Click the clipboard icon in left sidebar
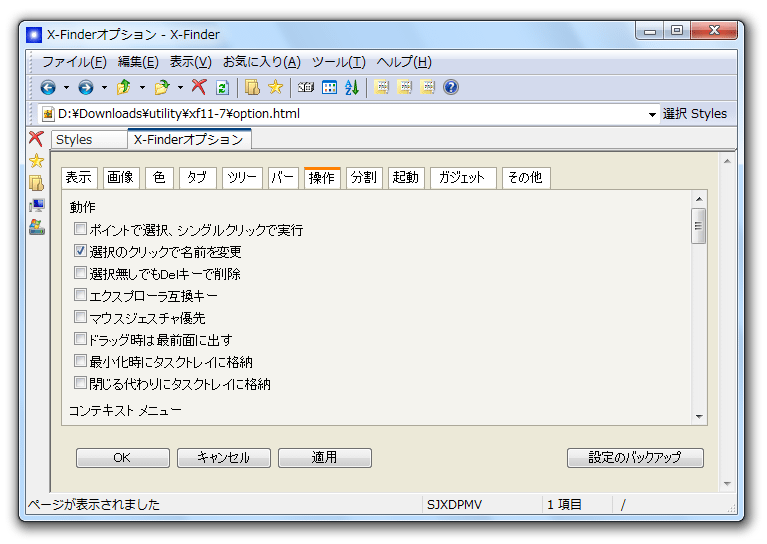767x544 pixels. click(x=36, y=183)
